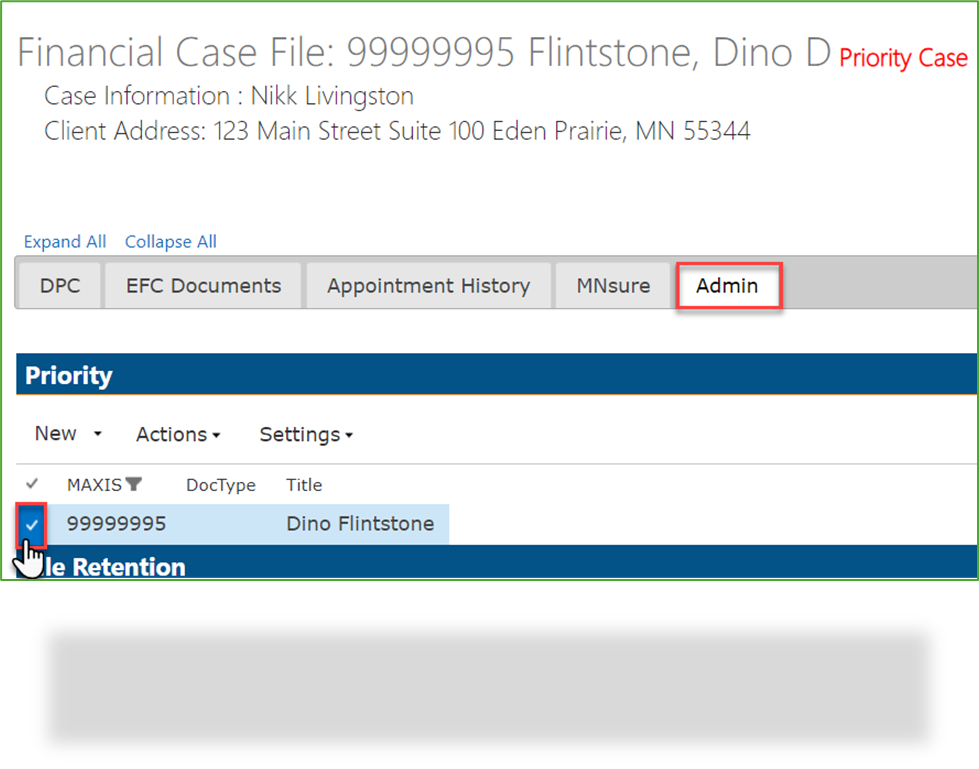Screen dimensions: 979x769
Task: Click the dropdown arrow on Actions
Action: pyautogui.click(x=214, y=435)
